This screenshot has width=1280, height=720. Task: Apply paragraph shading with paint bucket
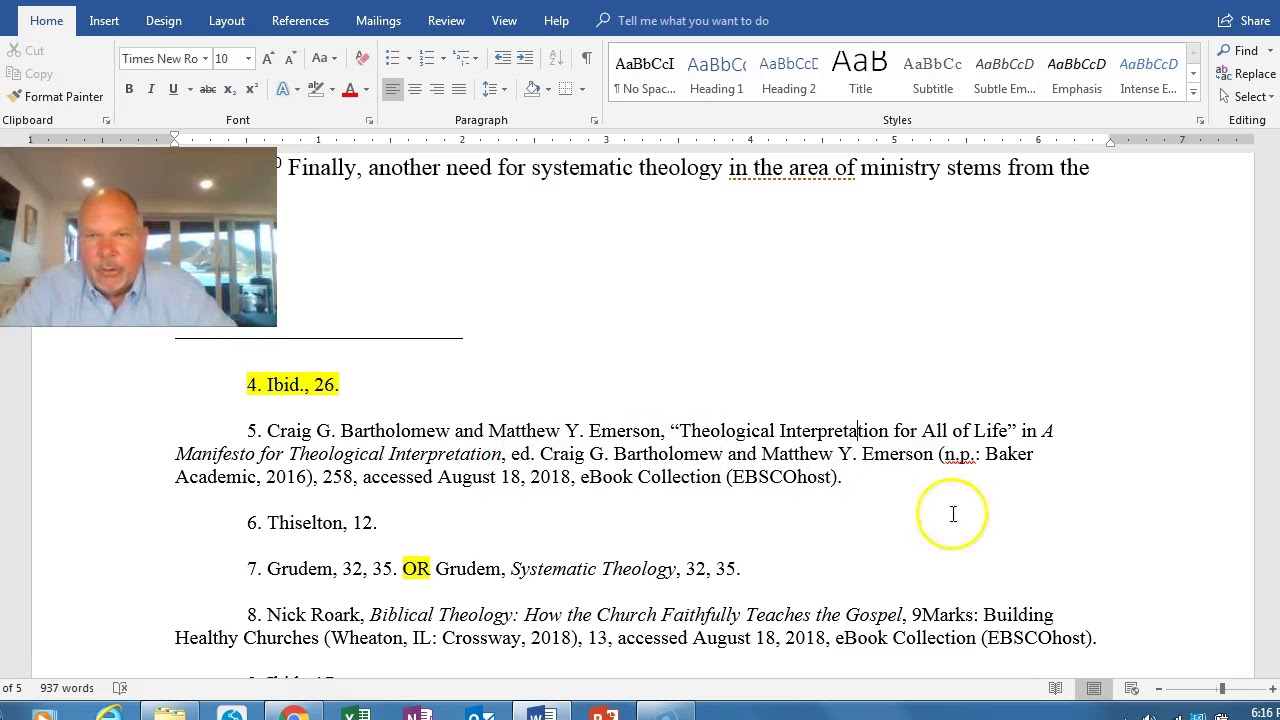tap(532, 90)
